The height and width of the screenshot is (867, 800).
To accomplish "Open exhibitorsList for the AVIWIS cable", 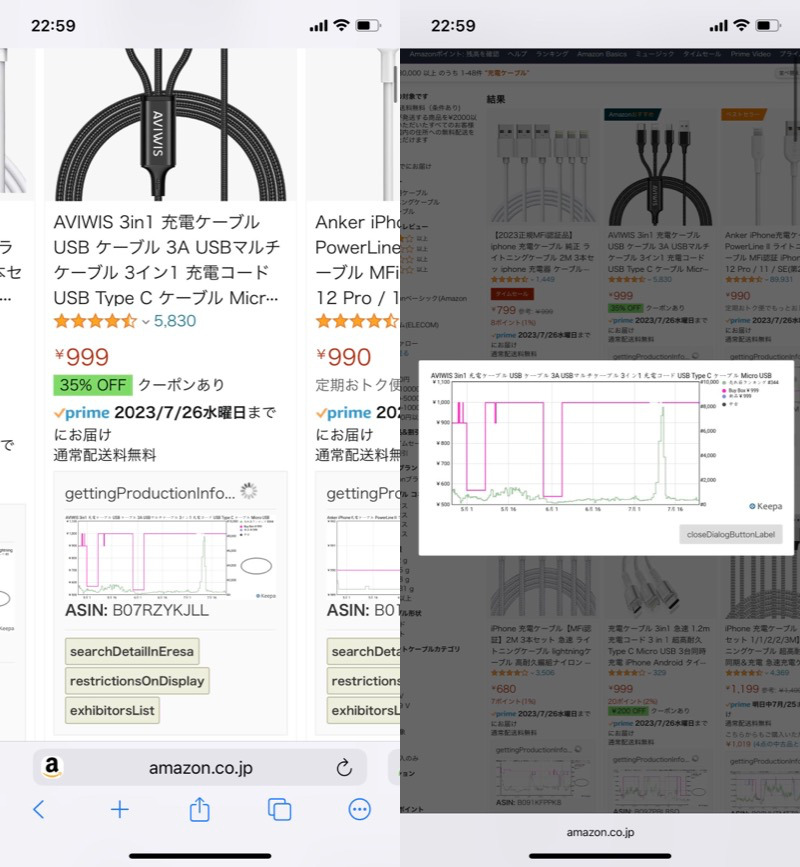I will 112,711.
